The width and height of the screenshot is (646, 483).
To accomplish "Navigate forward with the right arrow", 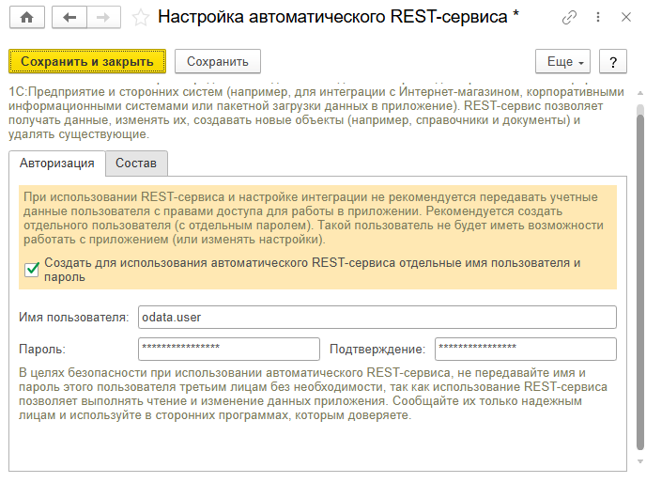I will click(x=103, y=17).
